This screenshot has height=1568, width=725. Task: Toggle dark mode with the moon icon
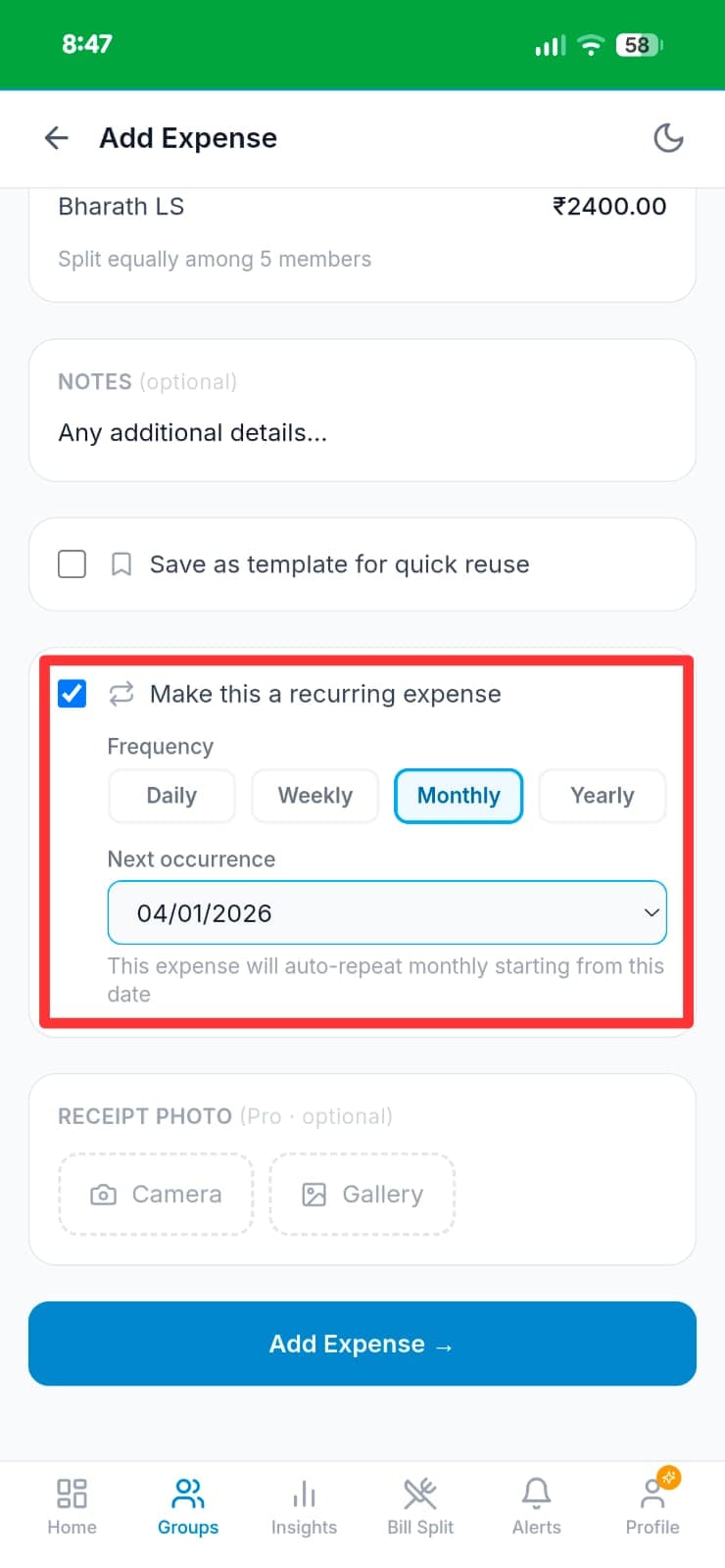[x=668, y=138]
